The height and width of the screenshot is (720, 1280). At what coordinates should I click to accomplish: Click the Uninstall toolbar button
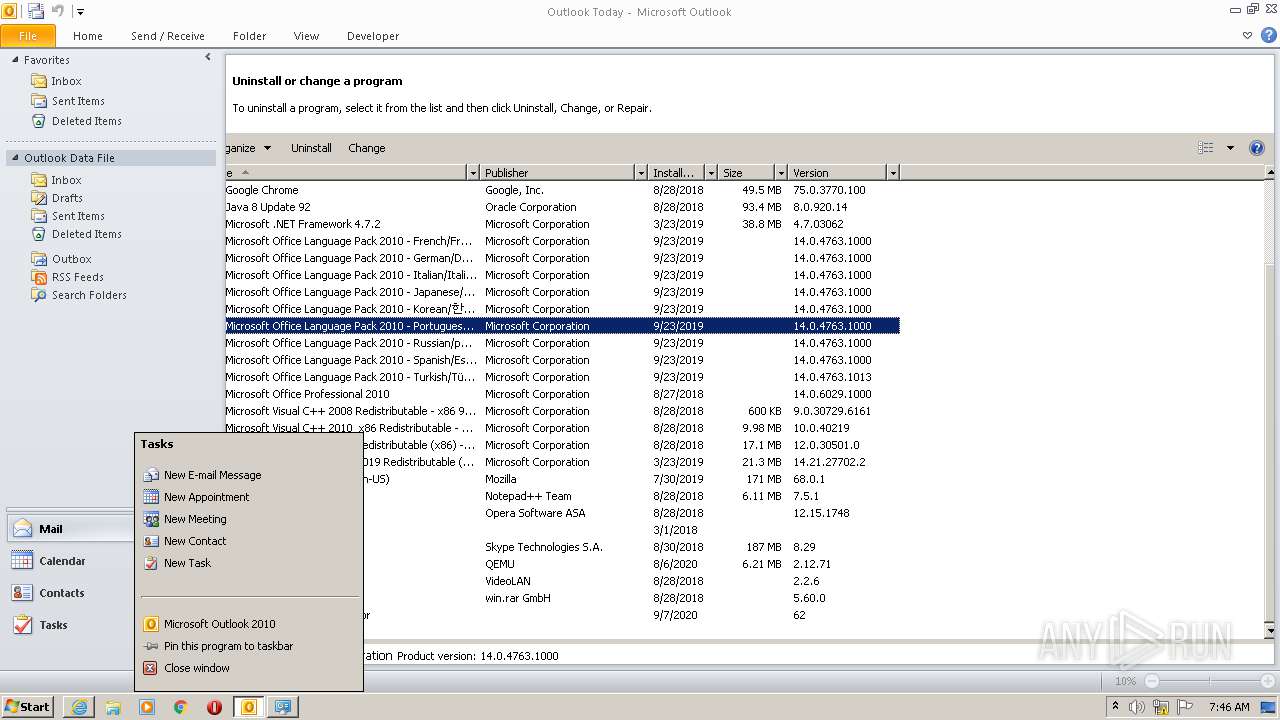tap(311, 148)
